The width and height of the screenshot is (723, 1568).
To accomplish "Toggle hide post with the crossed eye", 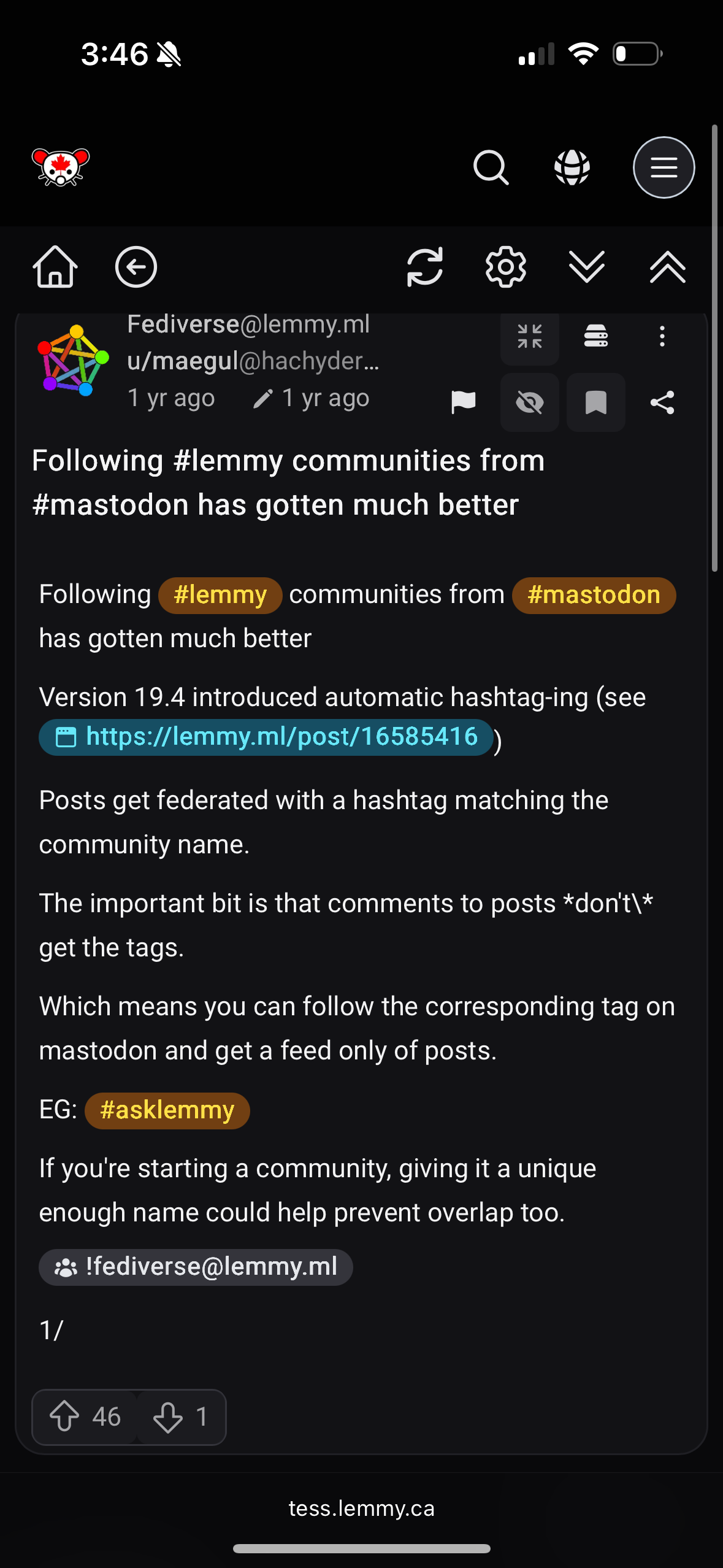I will coord(530,402).
